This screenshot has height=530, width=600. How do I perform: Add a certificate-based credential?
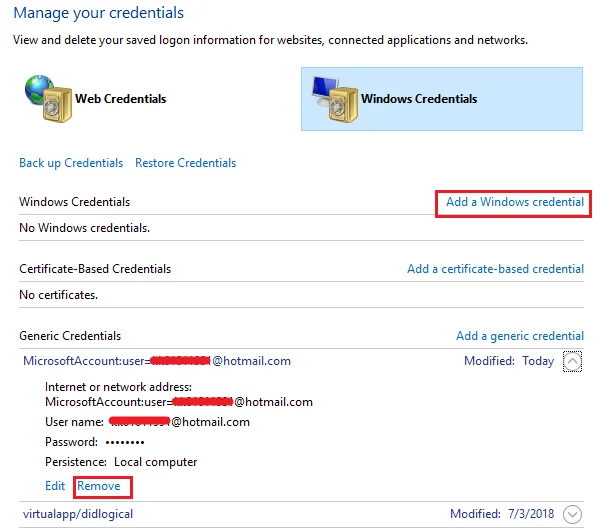pyautogui.click(x=495, y=269)
